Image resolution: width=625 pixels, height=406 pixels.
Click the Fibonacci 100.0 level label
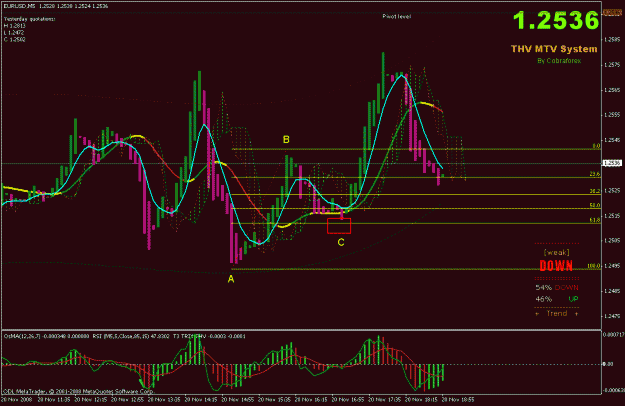594,266
